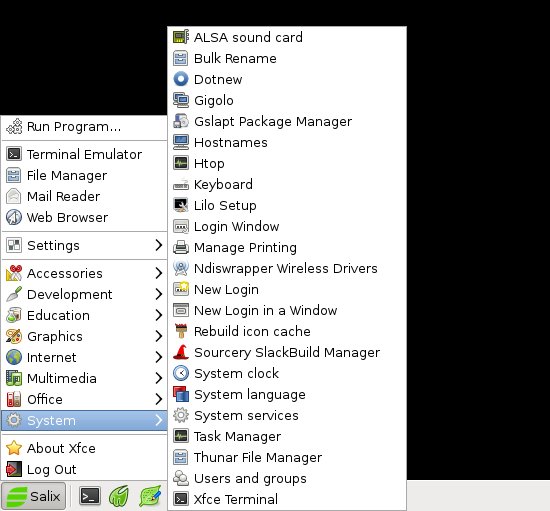Click the Terminal Emulator menu icon
The width and height of the screenshot is (550, 511).
point(14,154)
